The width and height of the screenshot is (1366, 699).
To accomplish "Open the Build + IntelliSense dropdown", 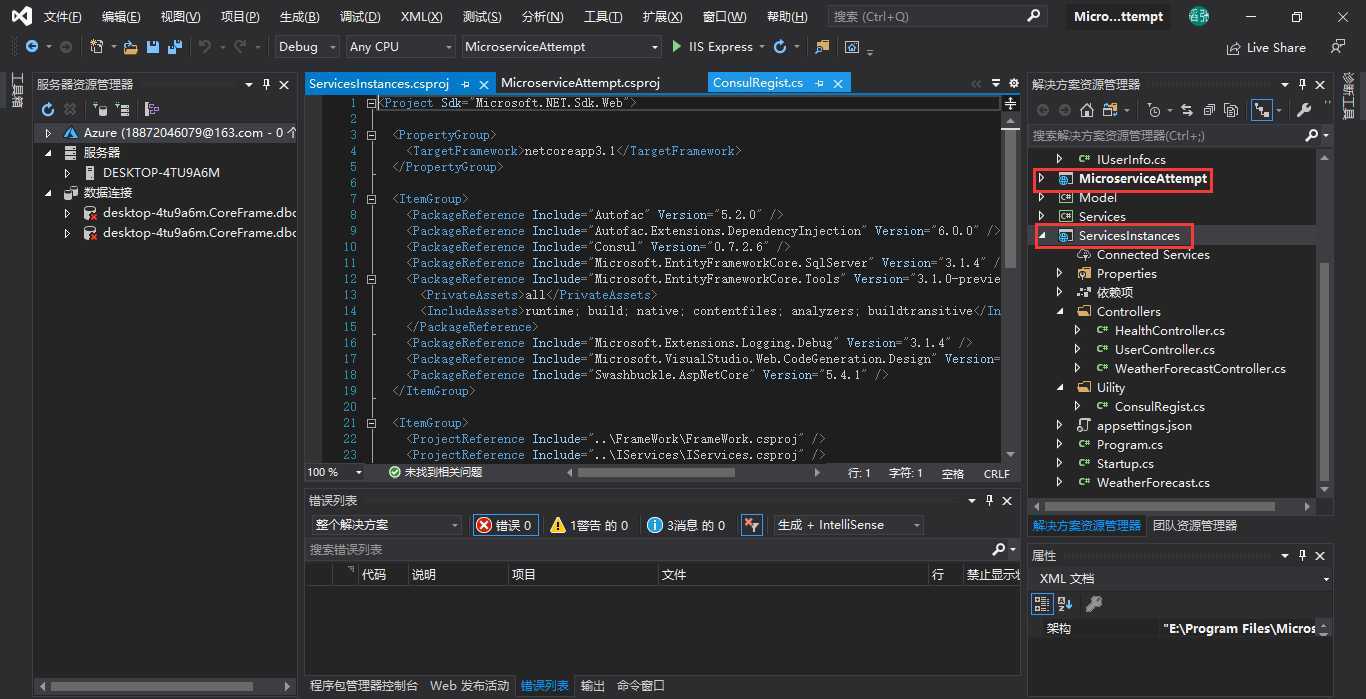I will tap(848, 525).
